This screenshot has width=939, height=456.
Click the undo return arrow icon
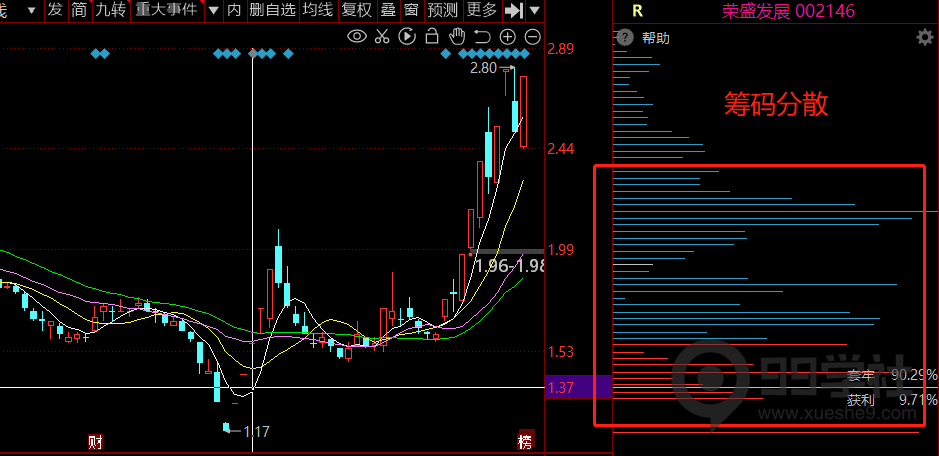pos(482,36)
